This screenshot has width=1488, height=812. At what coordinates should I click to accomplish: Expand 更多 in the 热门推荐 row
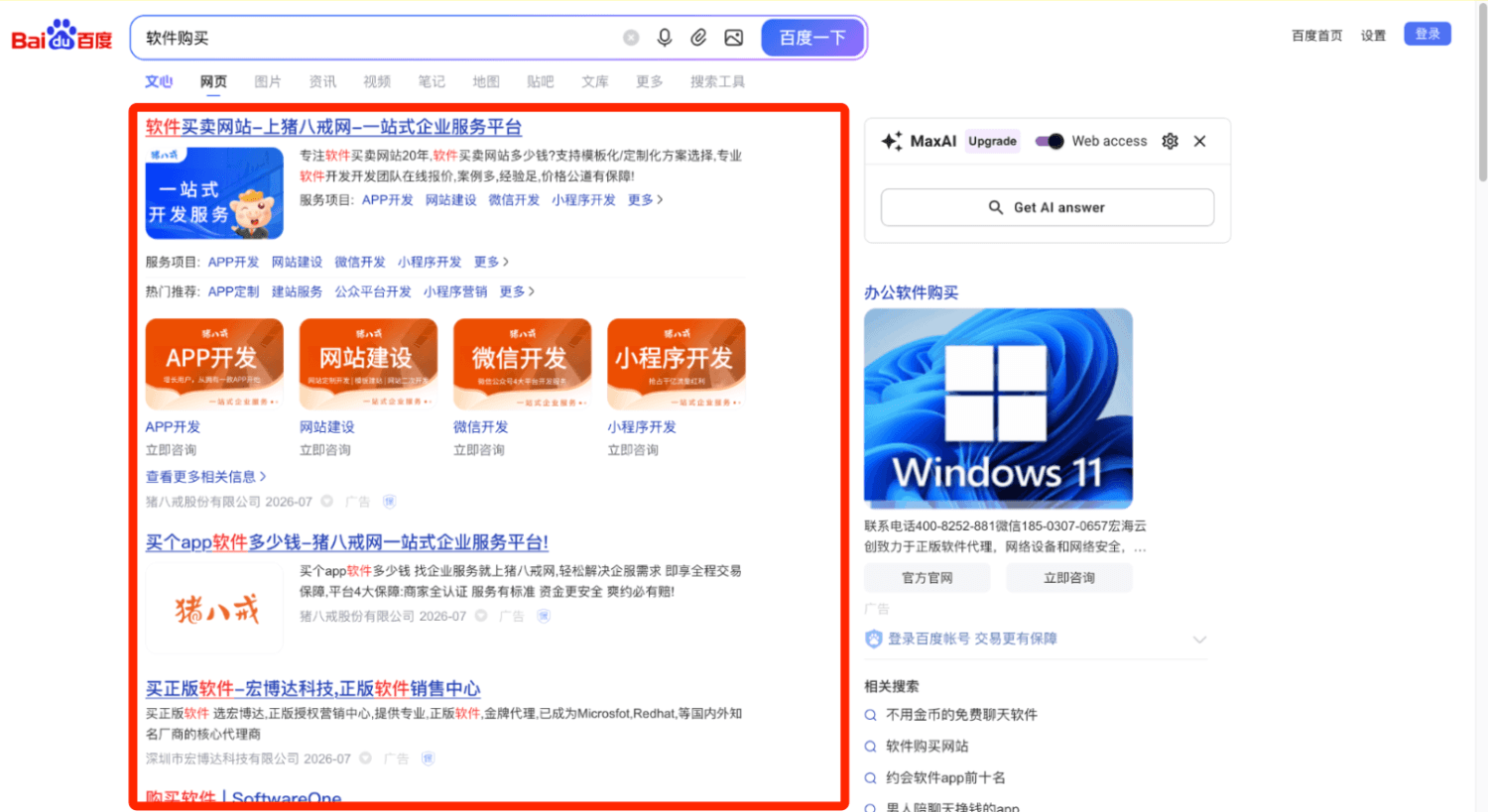click(517, 291)
